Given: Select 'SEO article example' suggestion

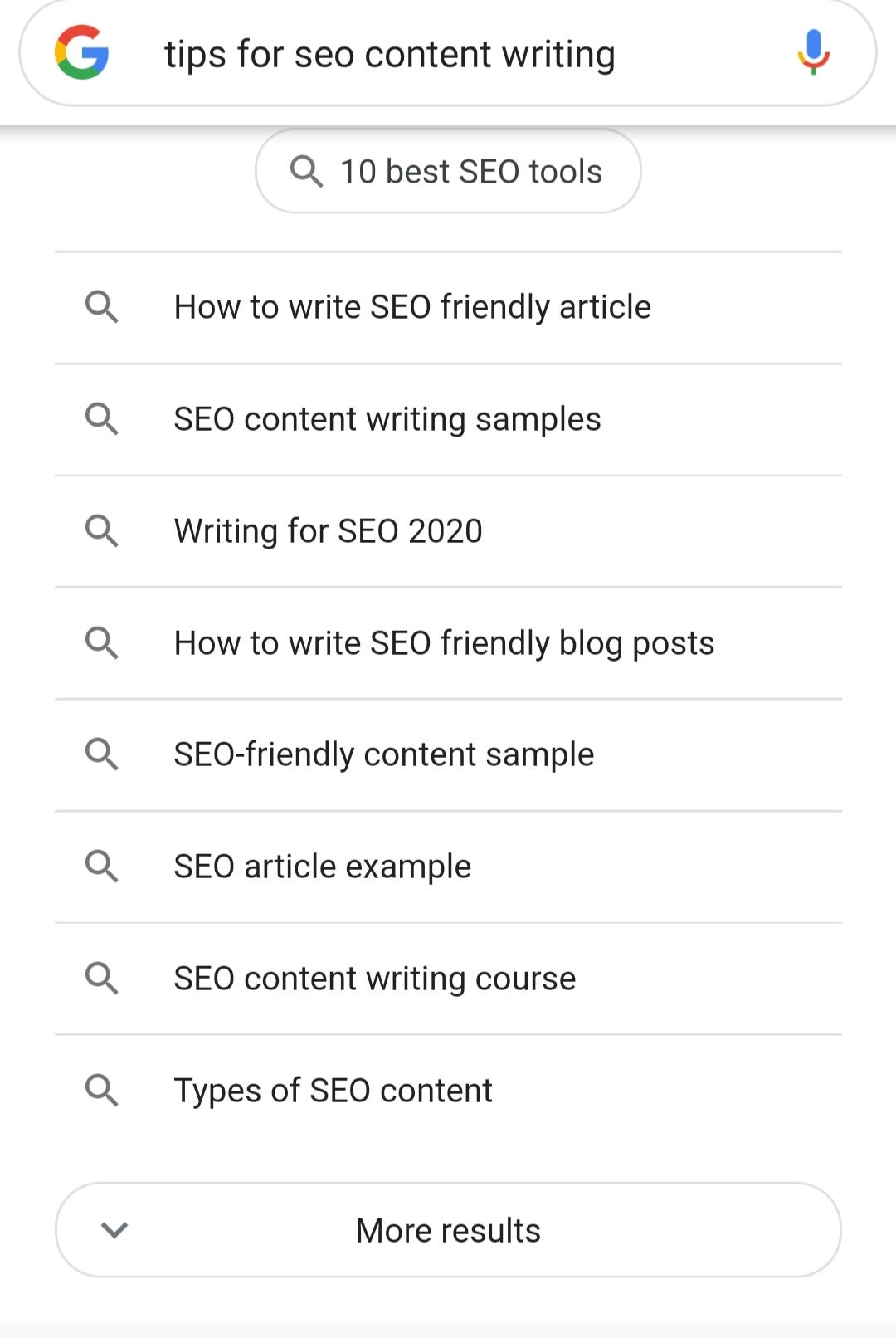Looking at the screenshot, I should click(x=322, y=866).
